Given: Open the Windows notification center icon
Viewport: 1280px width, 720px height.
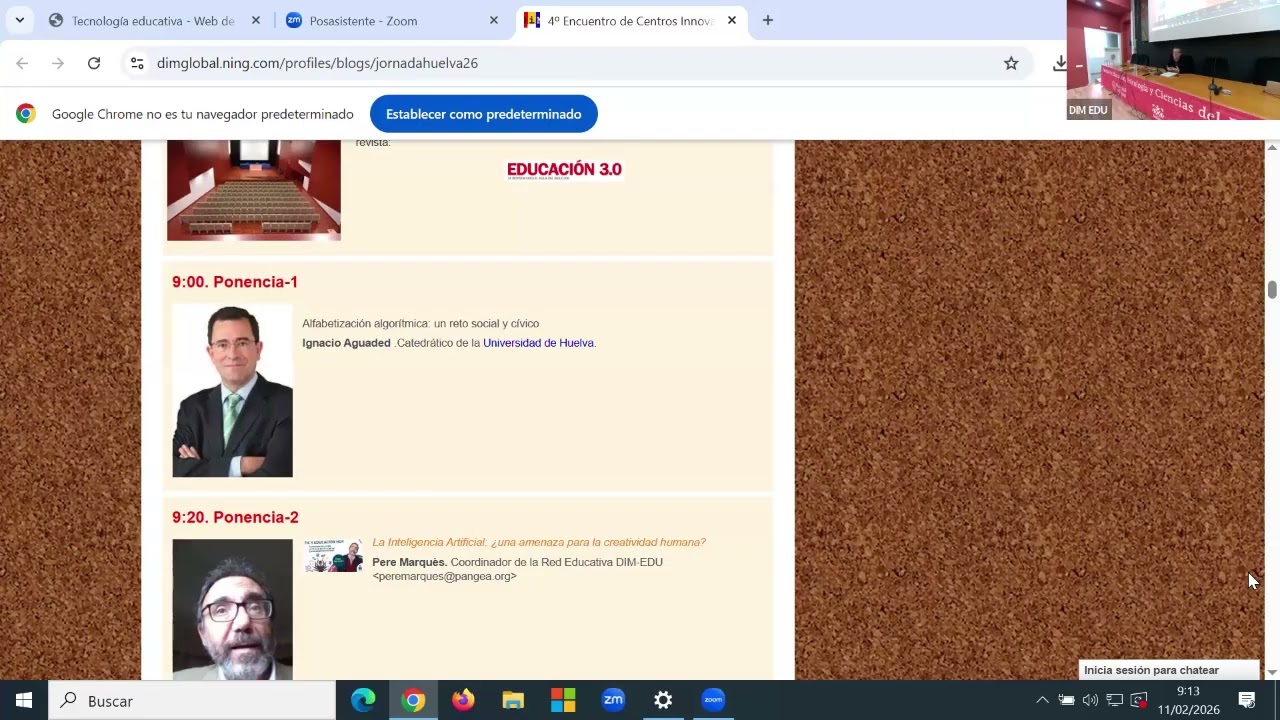Looking at the screenshot, I should click(1247, 700).
